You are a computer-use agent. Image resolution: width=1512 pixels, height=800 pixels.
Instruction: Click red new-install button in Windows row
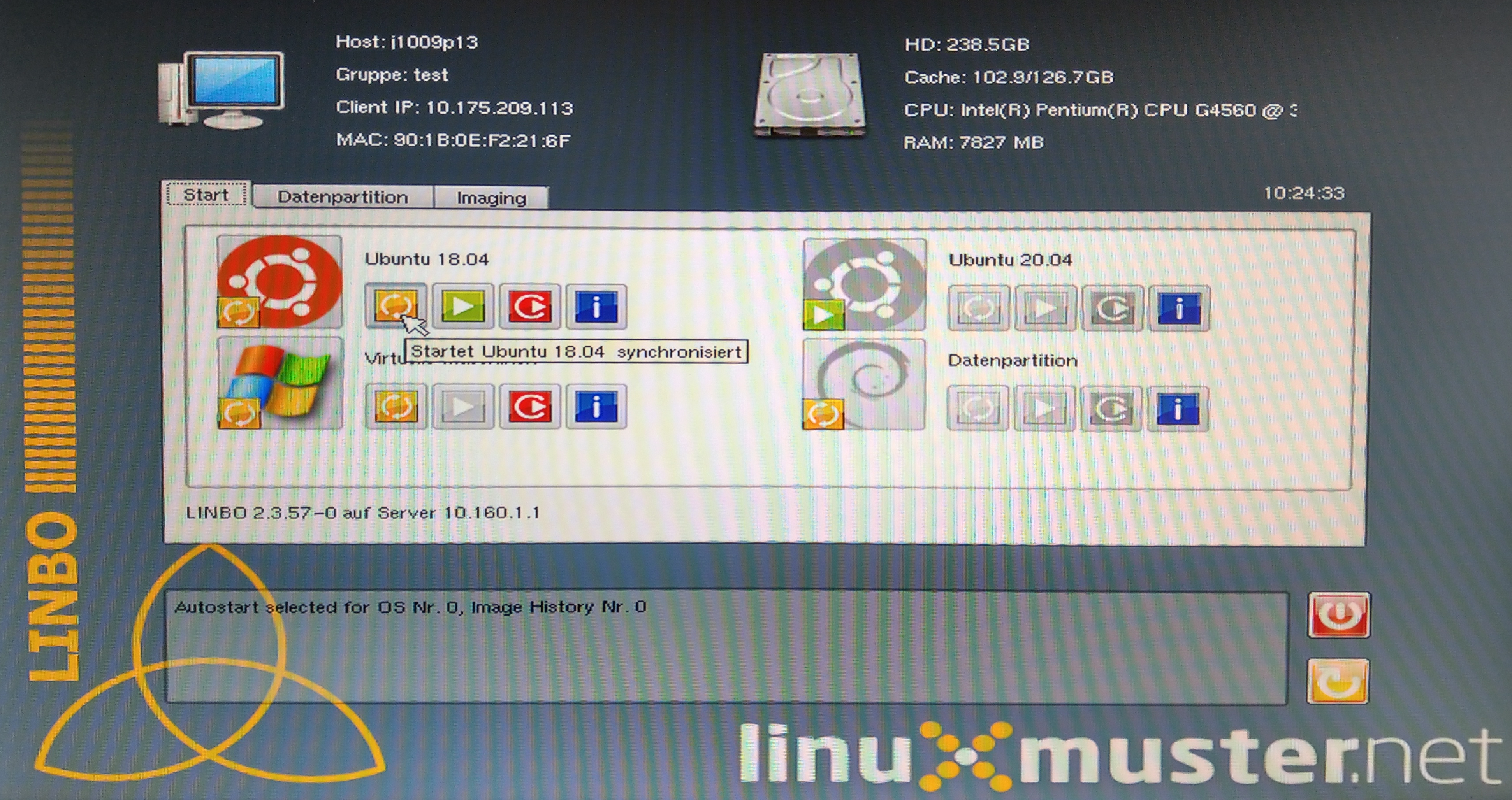click(x=529, y=407)
